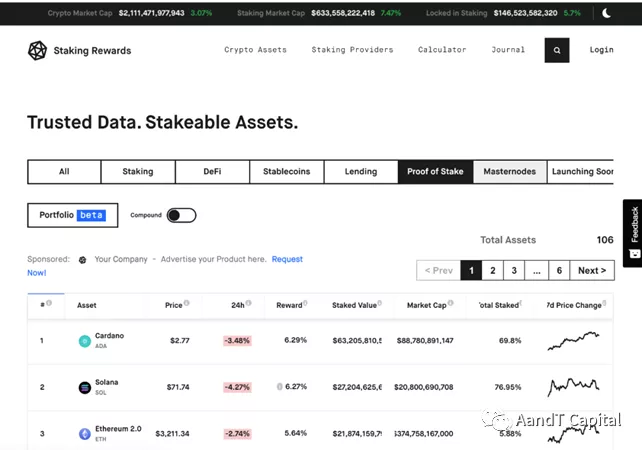642x450 pixels.
Task: Click info icon next to Reward header
Action: coord(305,303)
